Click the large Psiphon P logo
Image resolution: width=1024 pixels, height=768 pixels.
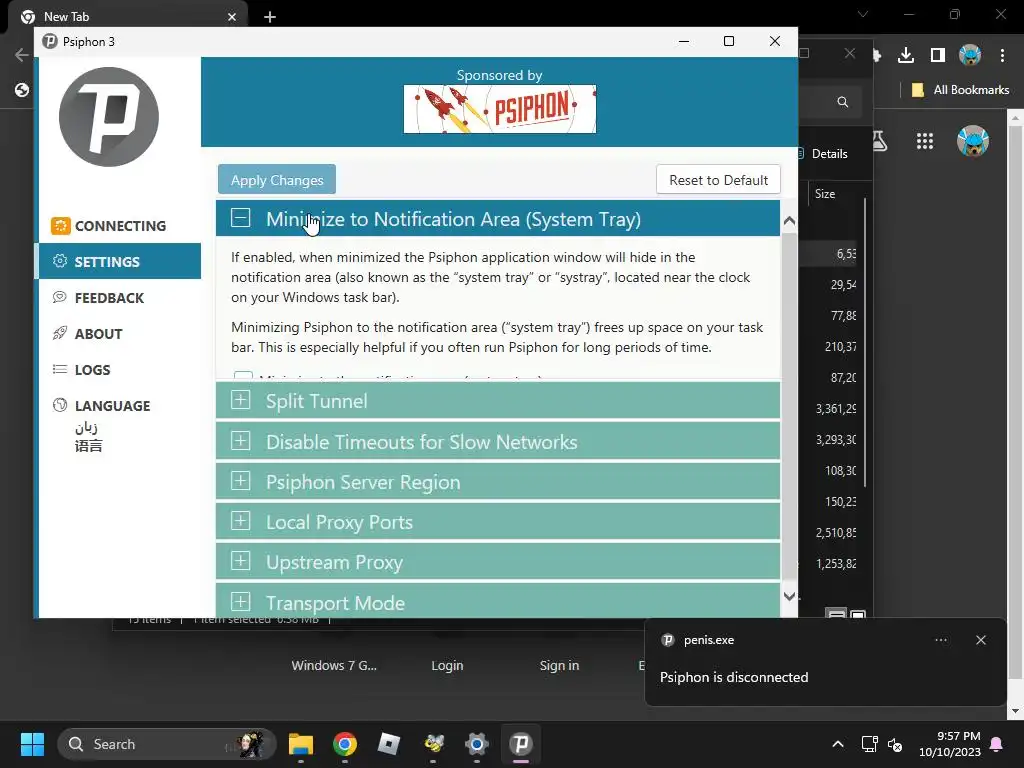coord(109,117)
